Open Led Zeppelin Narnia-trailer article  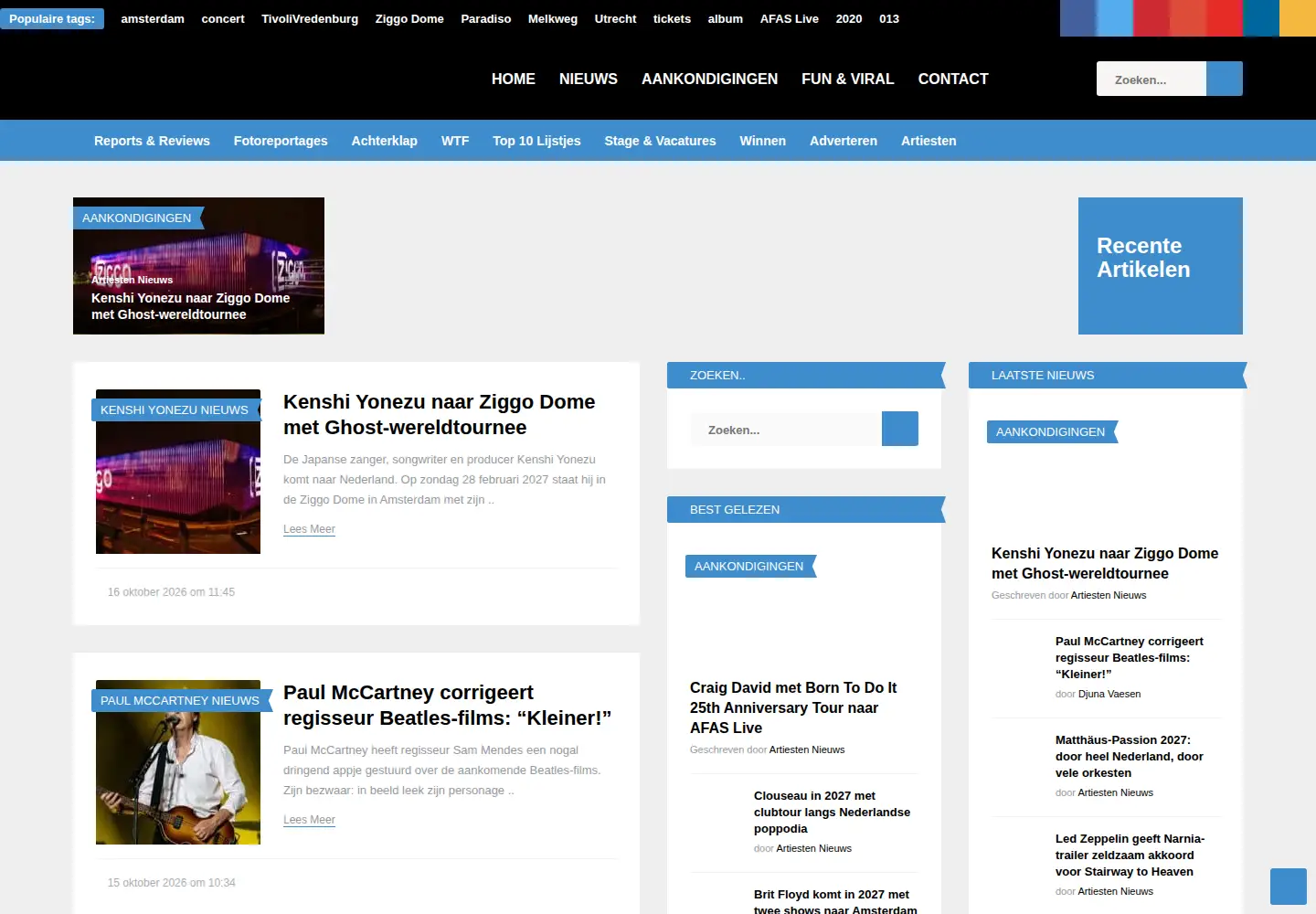(x=1130, y=855)
